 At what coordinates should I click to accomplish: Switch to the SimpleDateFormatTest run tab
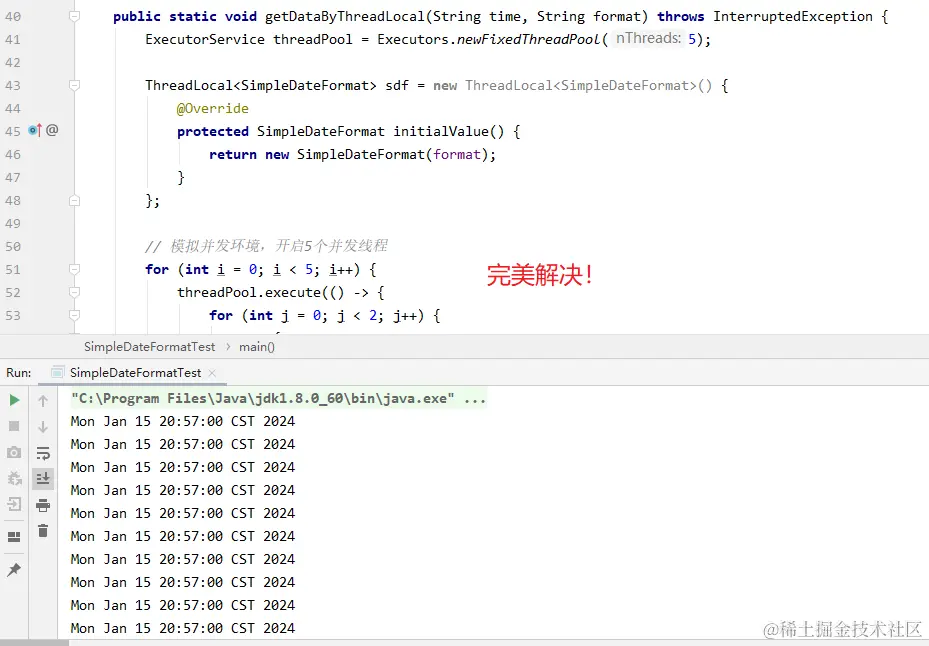[x=133, y=372]
